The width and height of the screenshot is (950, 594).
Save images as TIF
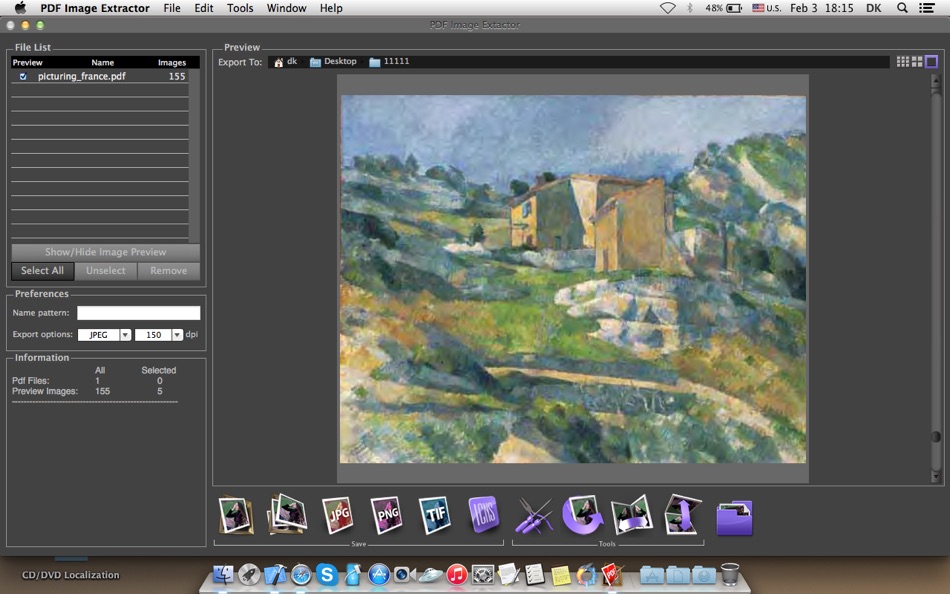434,515
